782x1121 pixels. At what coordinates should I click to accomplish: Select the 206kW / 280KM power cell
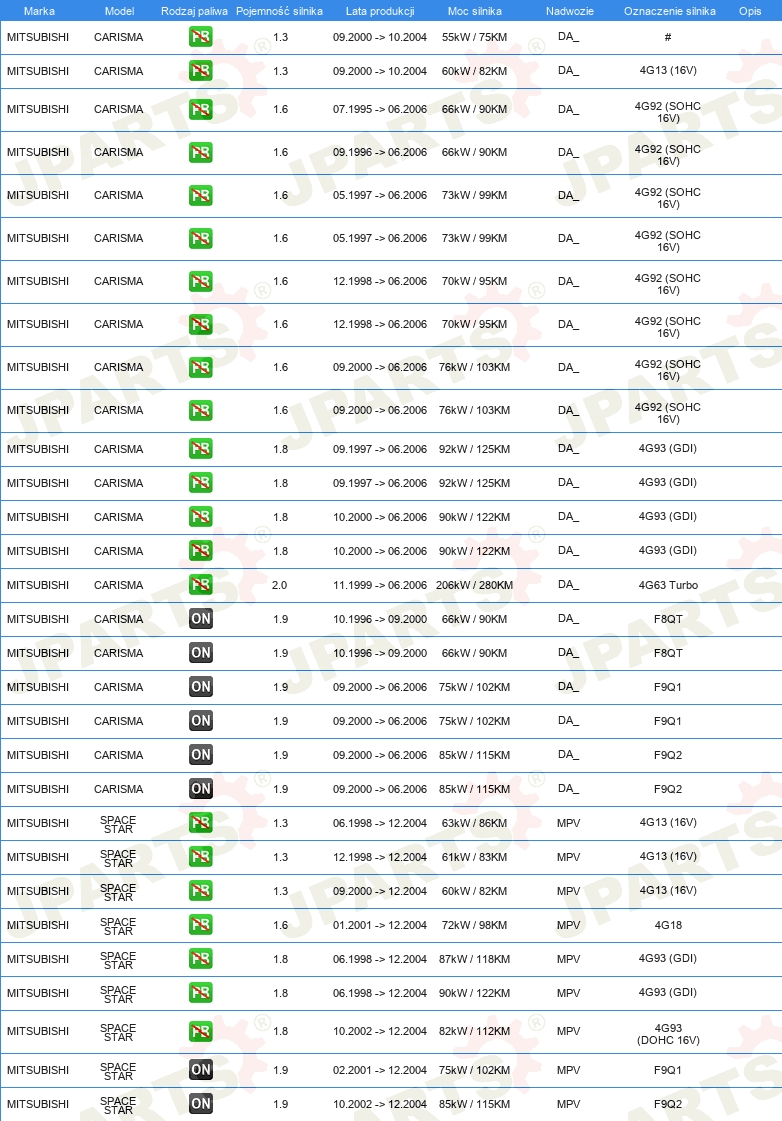point(475,585)
